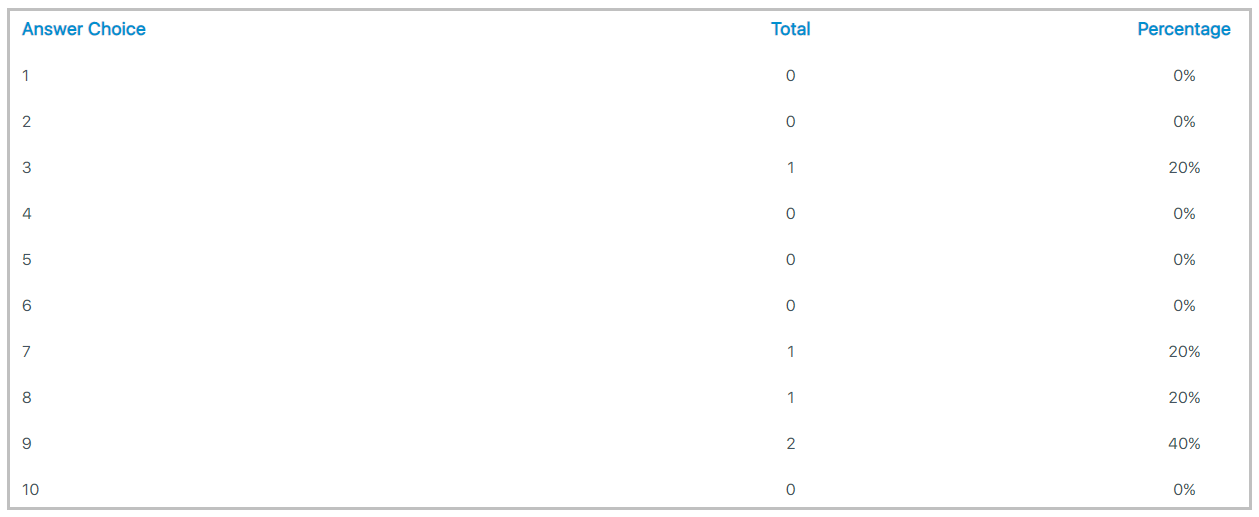The image size is (1259, 517).
Task: Click the 0% percentage in row 4
Action: point(1184,213)
